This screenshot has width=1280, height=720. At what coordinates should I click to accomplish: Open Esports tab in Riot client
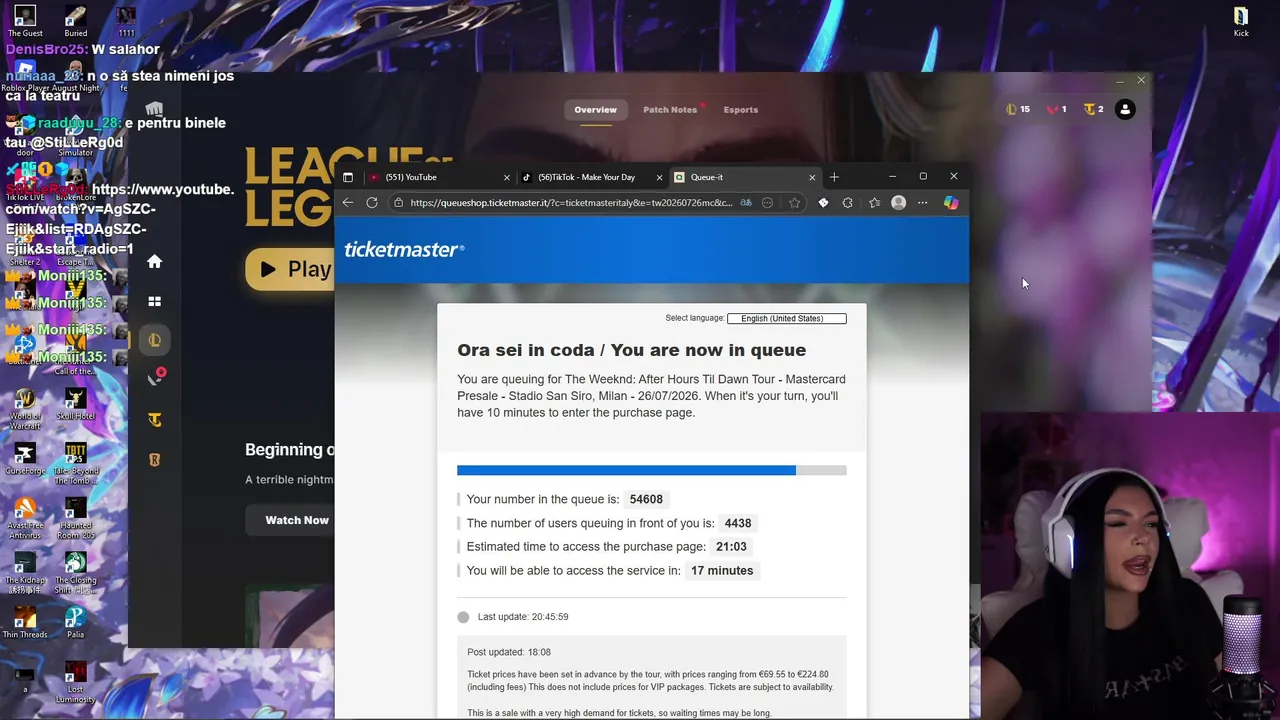pyautogui.click(x=741, y=110)
